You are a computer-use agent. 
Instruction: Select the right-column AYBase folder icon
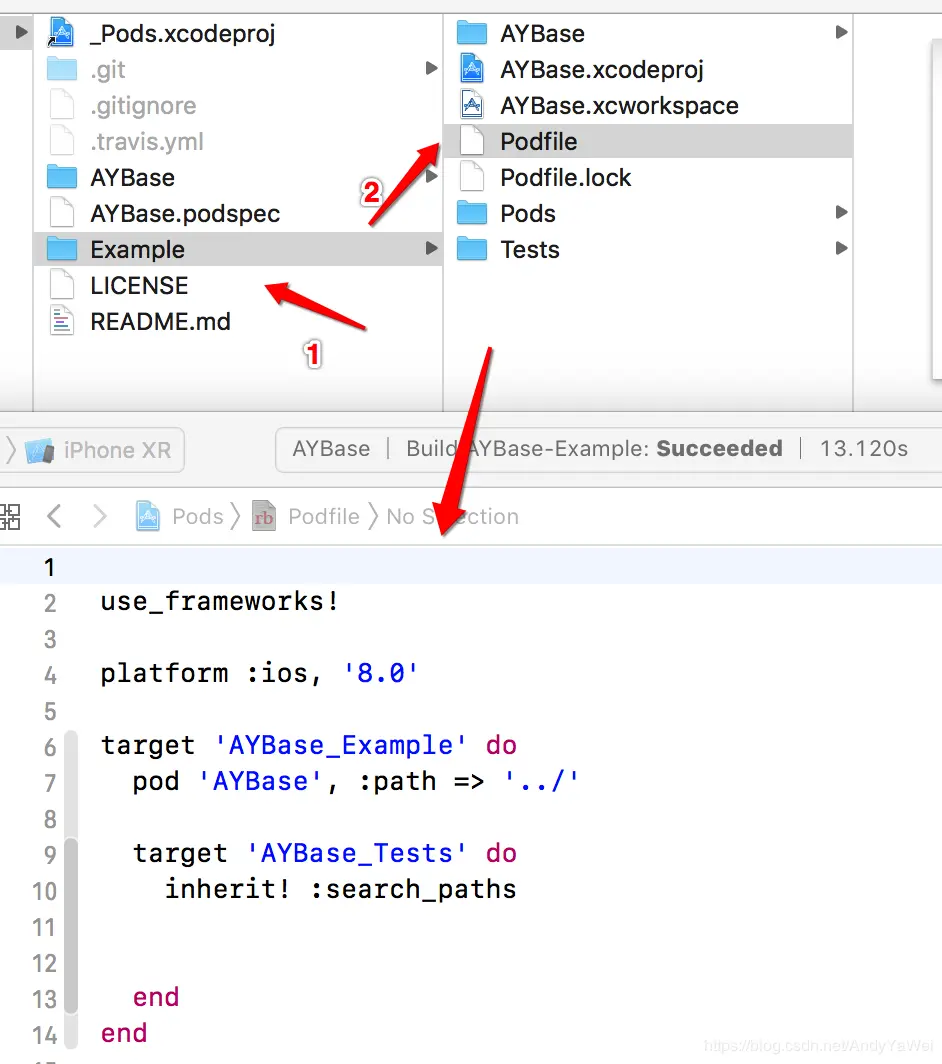[x=472, y=33]
